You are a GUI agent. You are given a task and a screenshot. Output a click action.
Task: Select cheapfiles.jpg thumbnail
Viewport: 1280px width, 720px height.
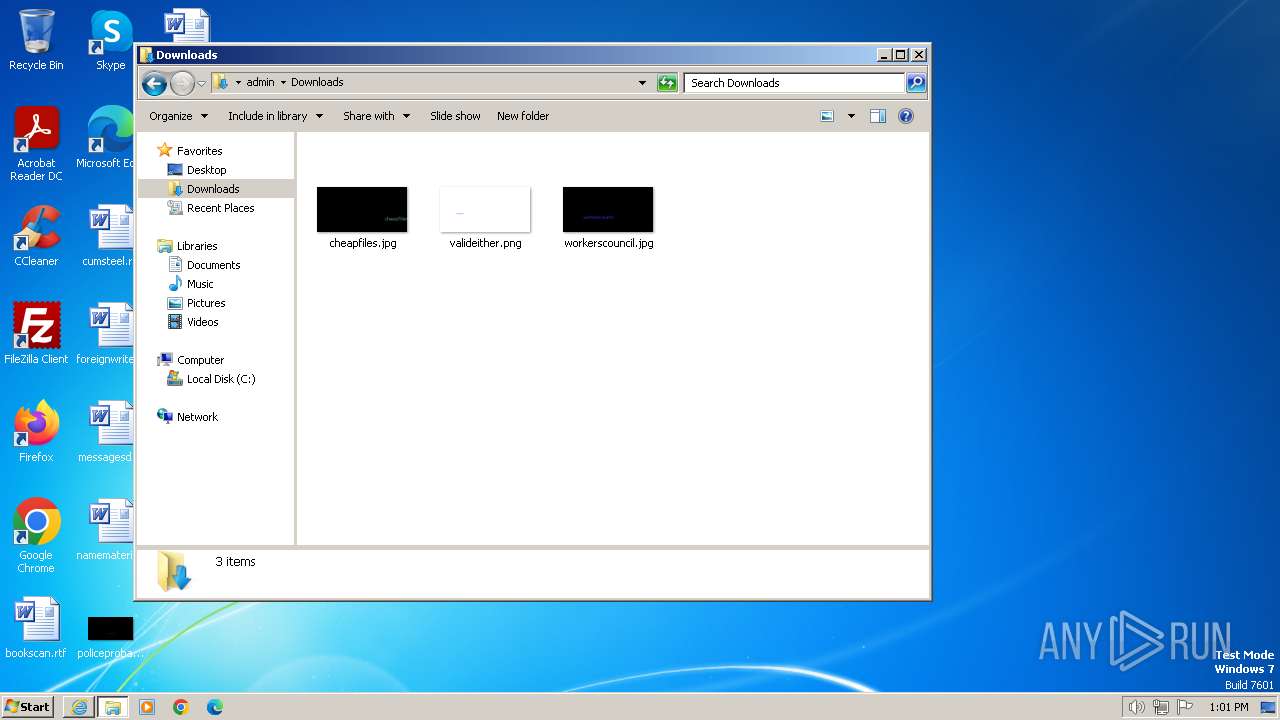362,209
